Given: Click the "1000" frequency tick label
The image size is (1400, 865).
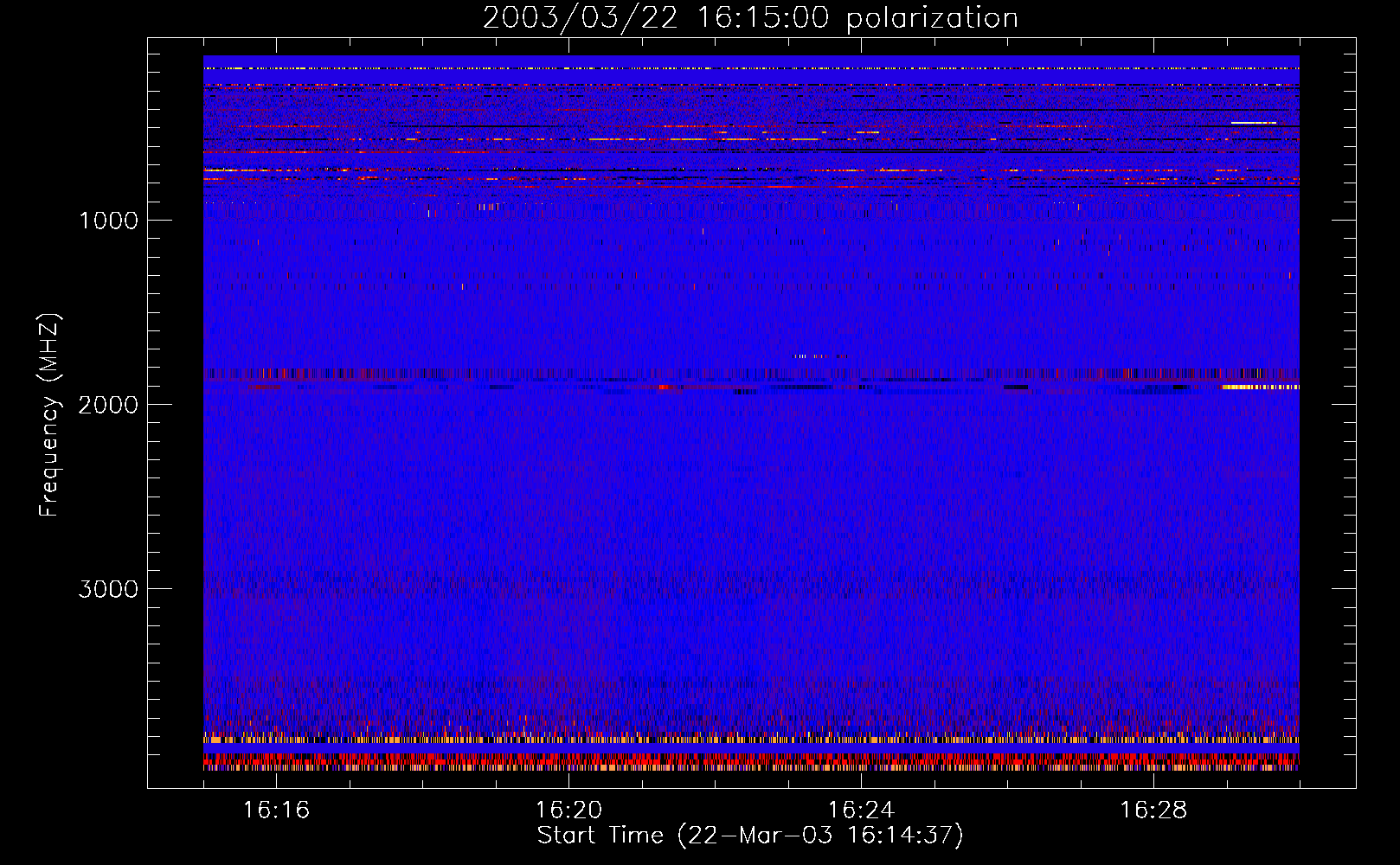Looking at the screenshot, I should coord(108,221).
